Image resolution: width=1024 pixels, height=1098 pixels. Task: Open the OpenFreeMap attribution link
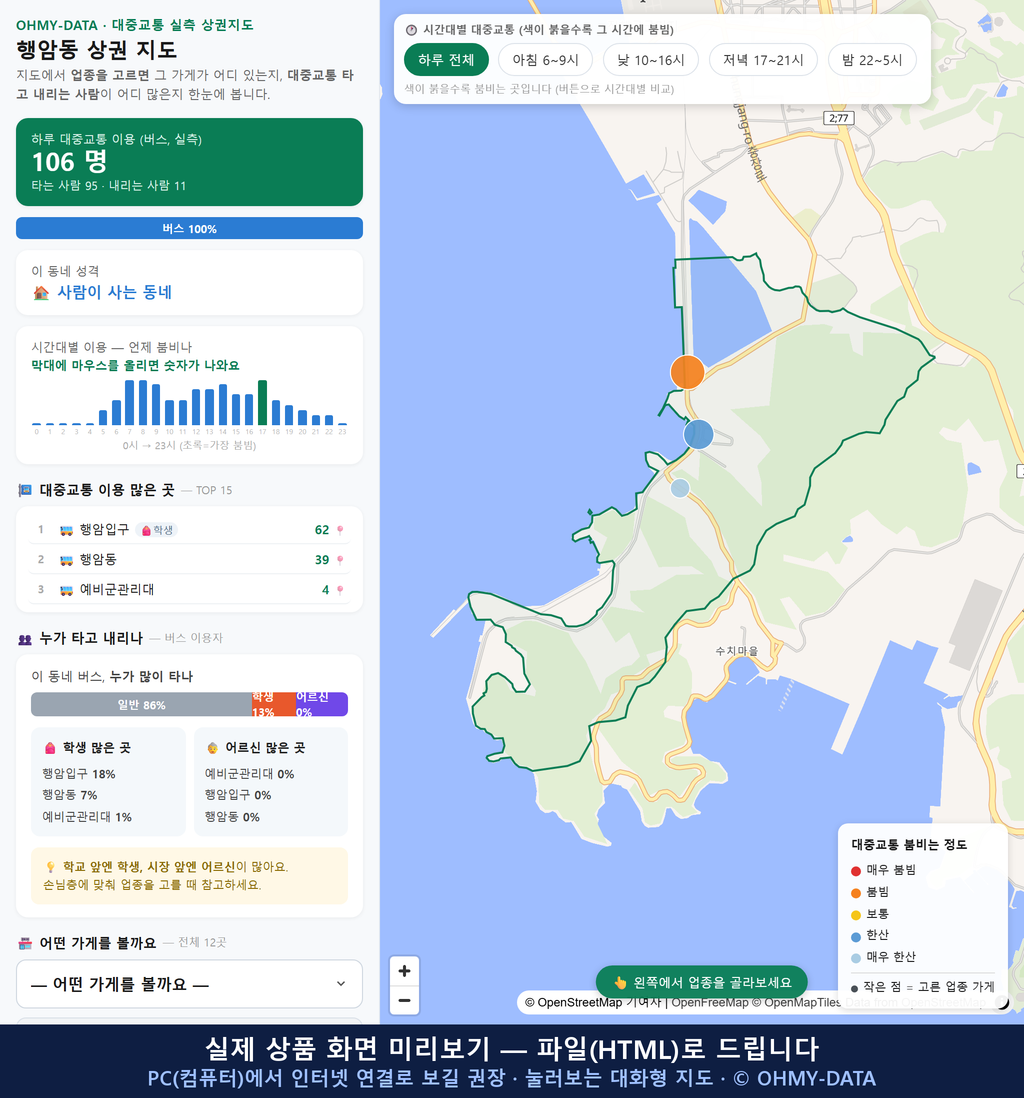pyautogui.click(x=710, y=1003)
